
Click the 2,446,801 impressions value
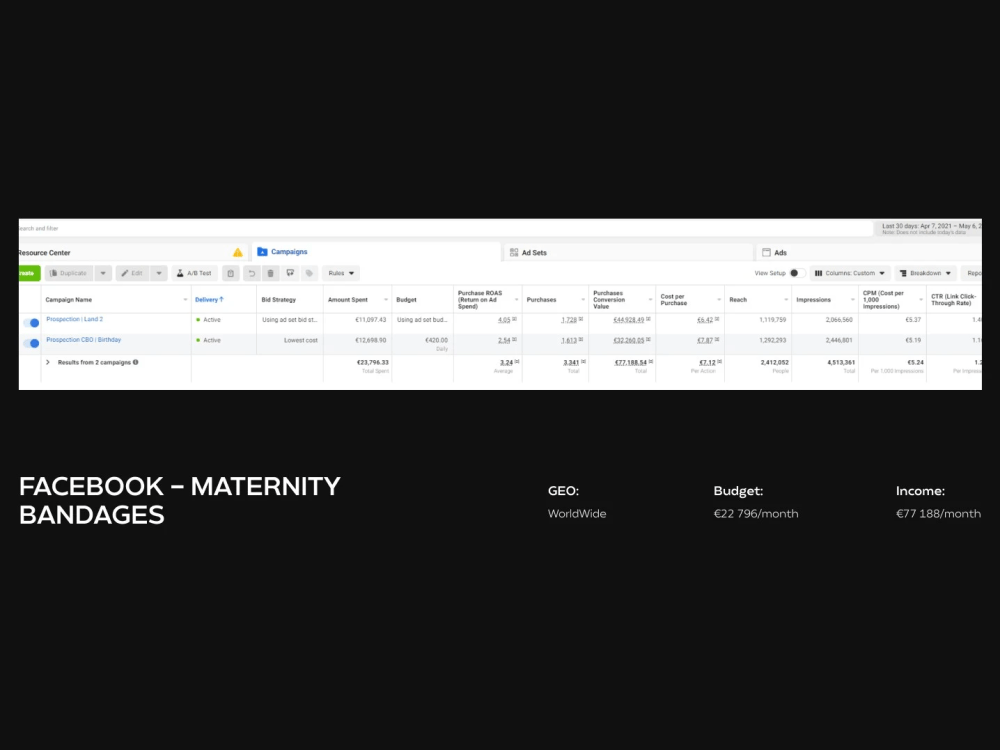tap(839, 341)
